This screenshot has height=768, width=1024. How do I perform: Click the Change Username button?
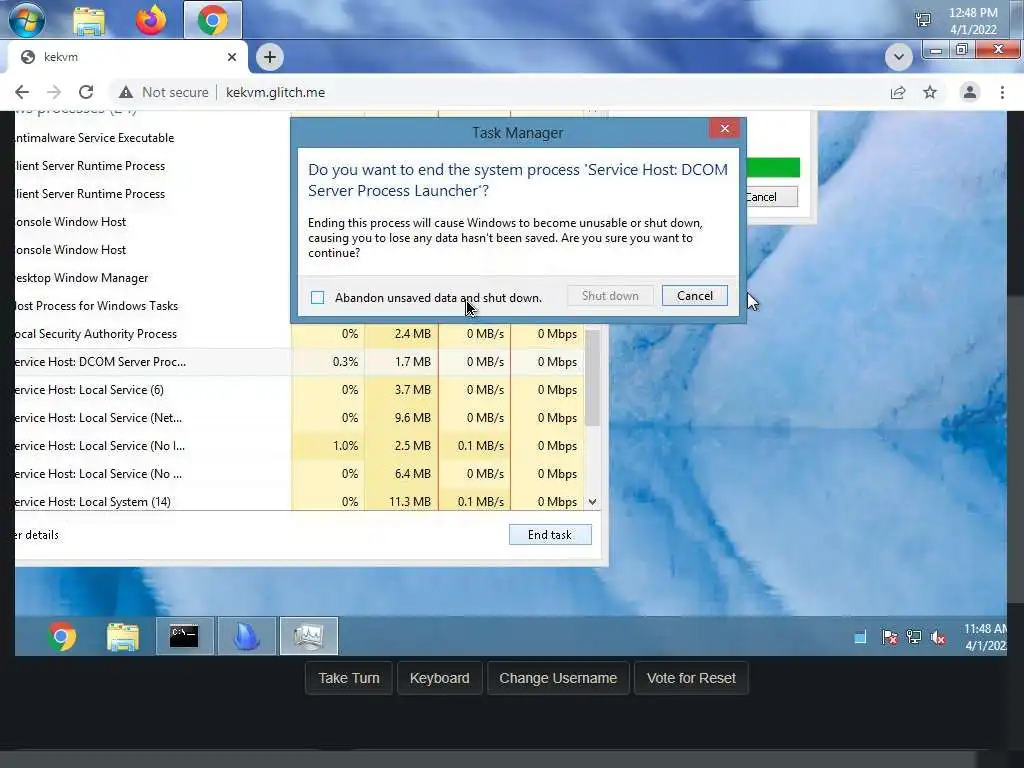pos(558,678)
